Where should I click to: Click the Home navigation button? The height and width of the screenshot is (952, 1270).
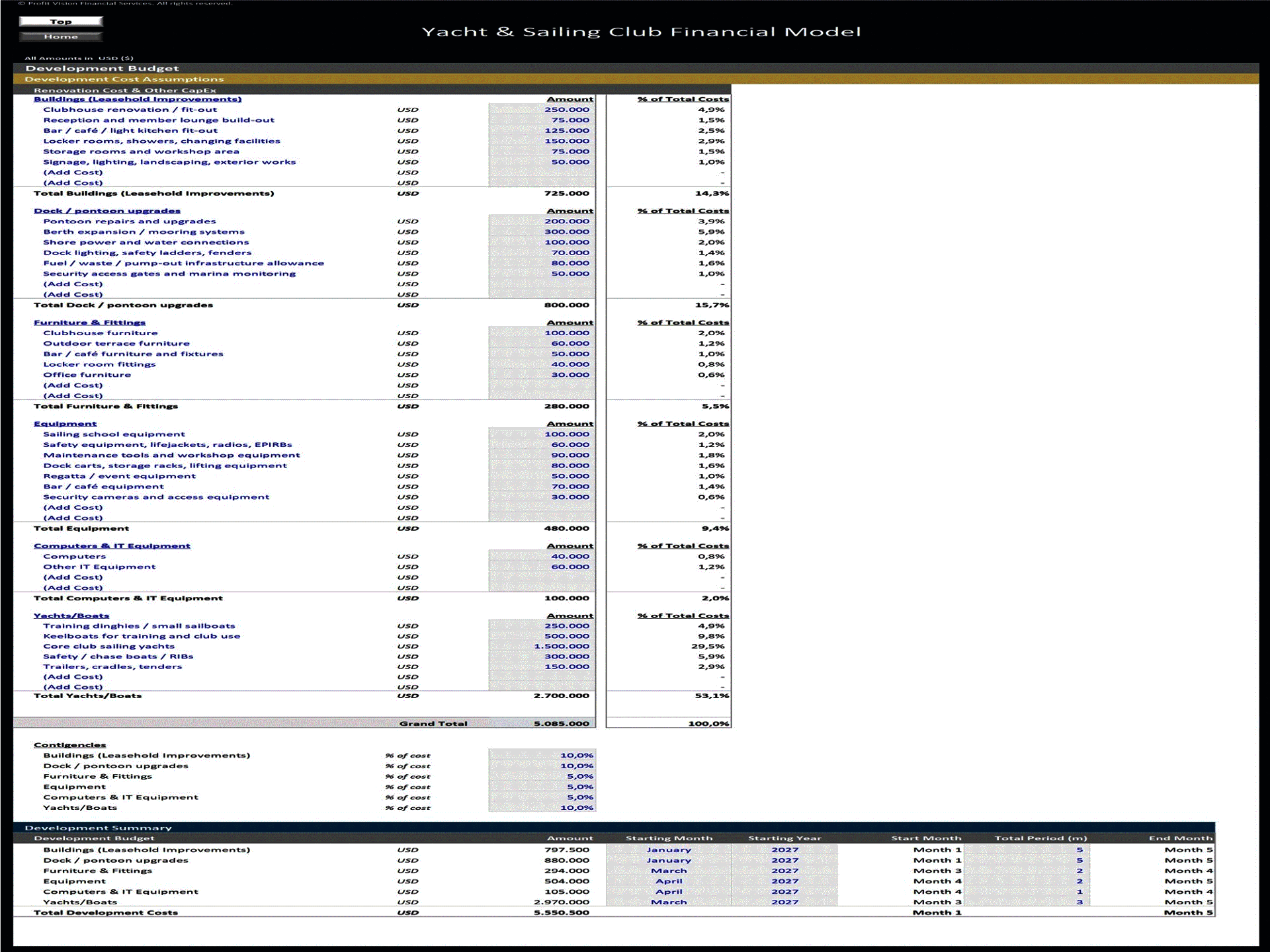pos(61,36)
